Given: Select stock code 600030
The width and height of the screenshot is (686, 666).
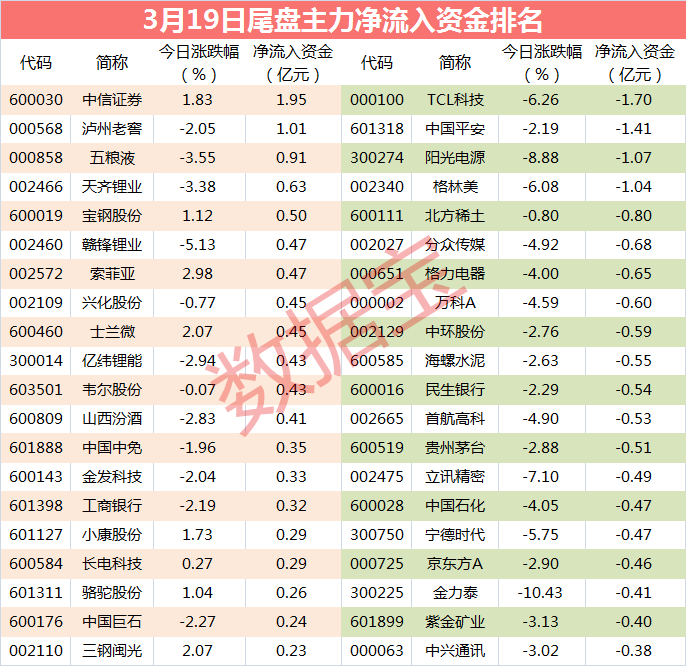Looking at the screenshot, I should (36, 100).
